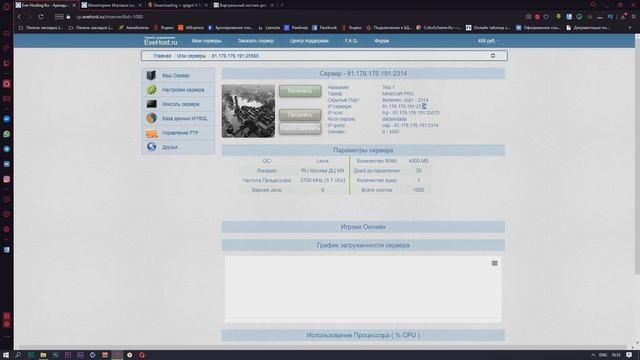640x360 pixels.
Task: Expand bookmarks bar overflow chevron
Action: coord(630,28)
